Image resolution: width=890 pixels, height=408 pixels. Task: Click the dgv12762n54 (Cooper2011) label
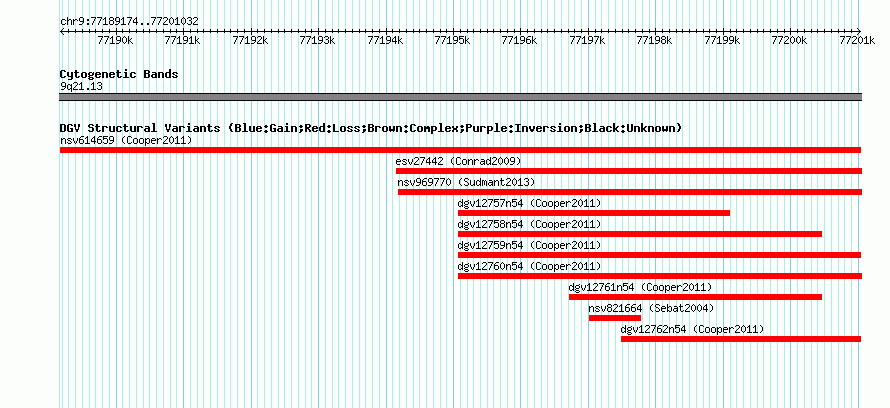[692, 329]
